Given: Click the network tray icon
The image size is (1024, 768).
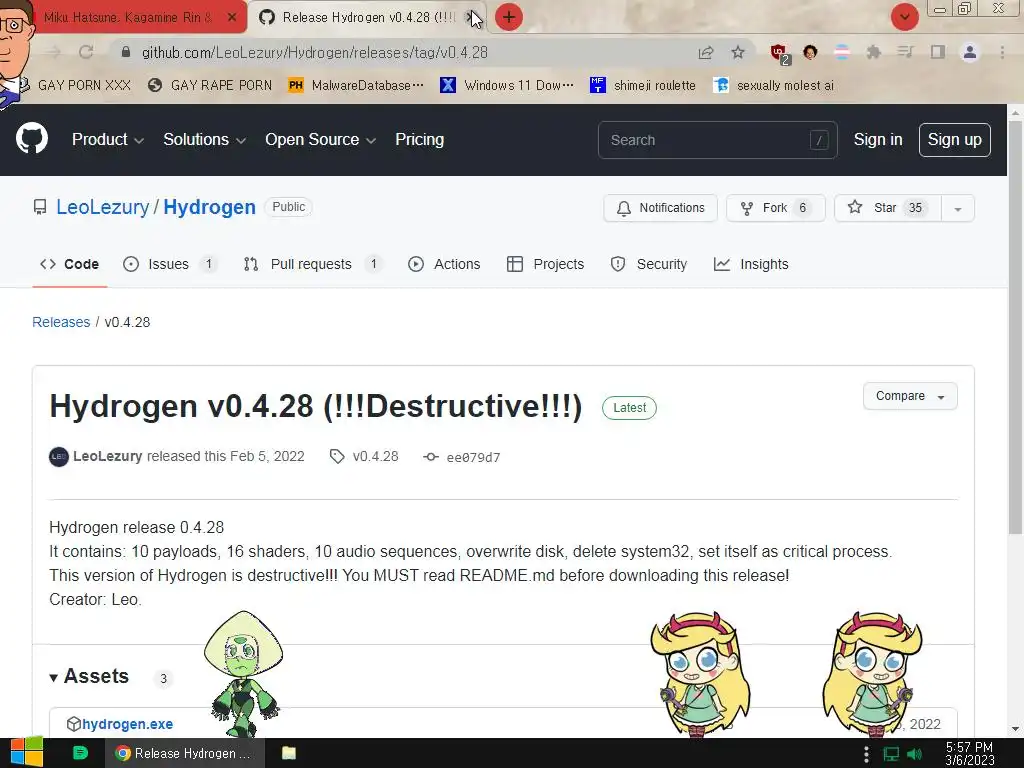Looking at the screenshot, I should [x=891, y=754].
